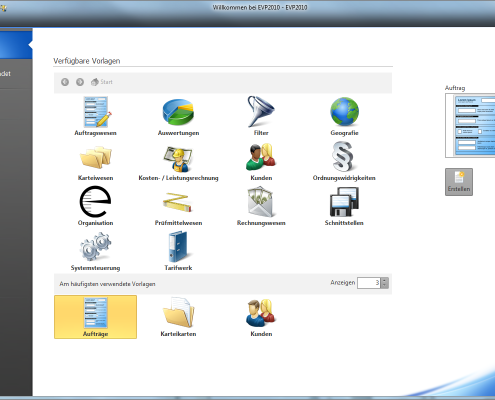Click the Anzeigen count stepper arrows
This screenshot has width=495, height=400.
tap(385, 283)
